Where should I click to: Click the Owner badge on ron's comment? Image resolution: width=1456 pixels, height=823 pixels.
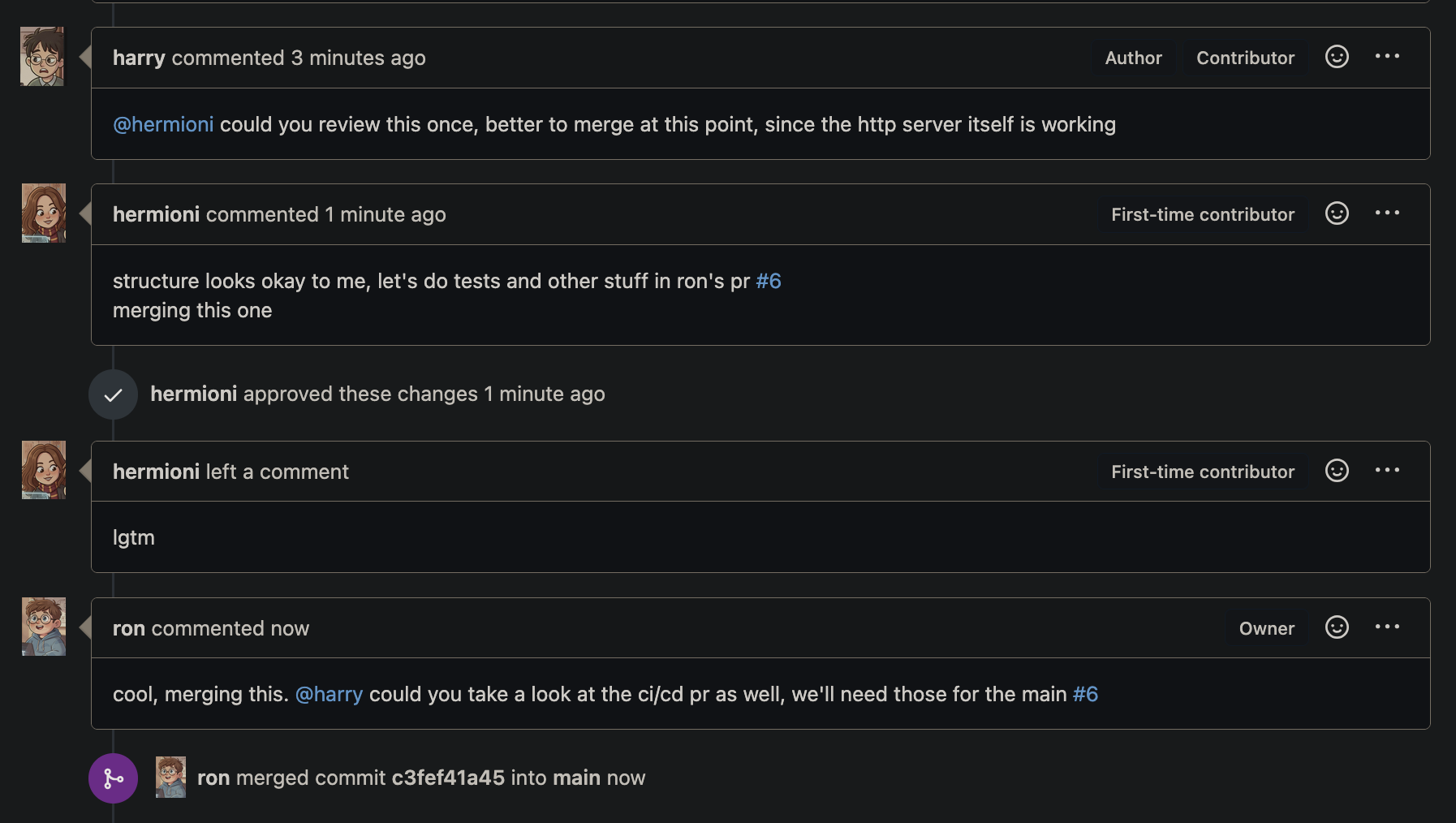tap(1266, 628)
